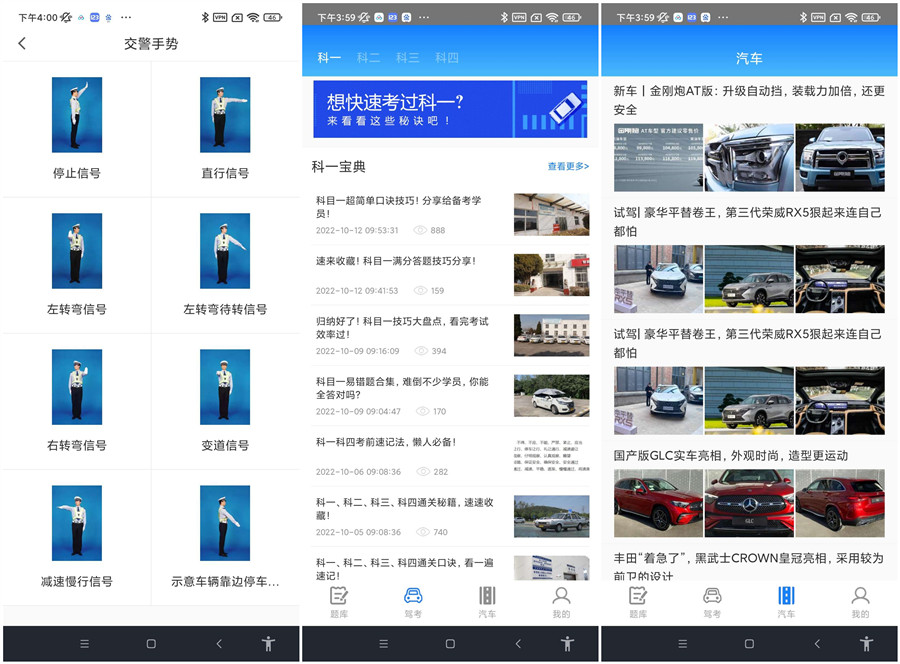Tap the eye icon beside 170 views
The height and width of the screenshot is (664, 900).
tap(422, 411)
